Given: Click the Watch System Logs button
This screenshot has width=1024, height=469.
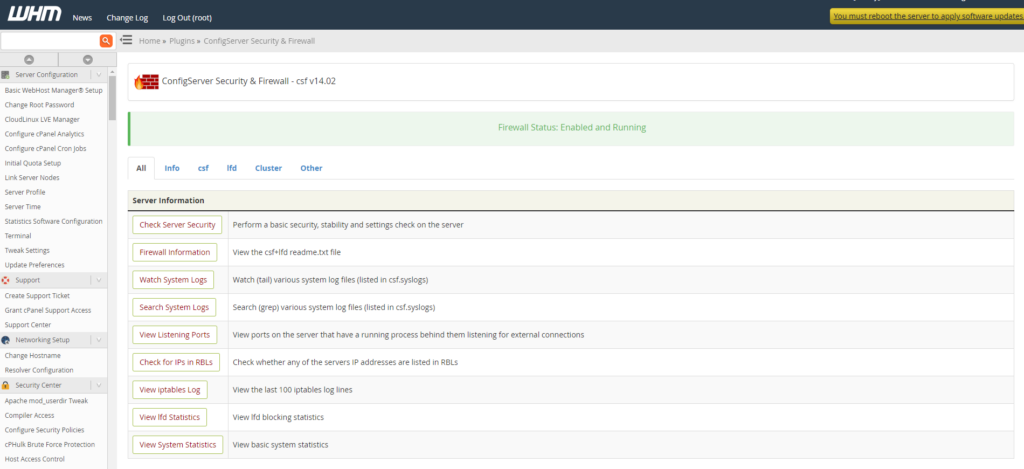Looking at the screenshot, I should click(173, 280).
